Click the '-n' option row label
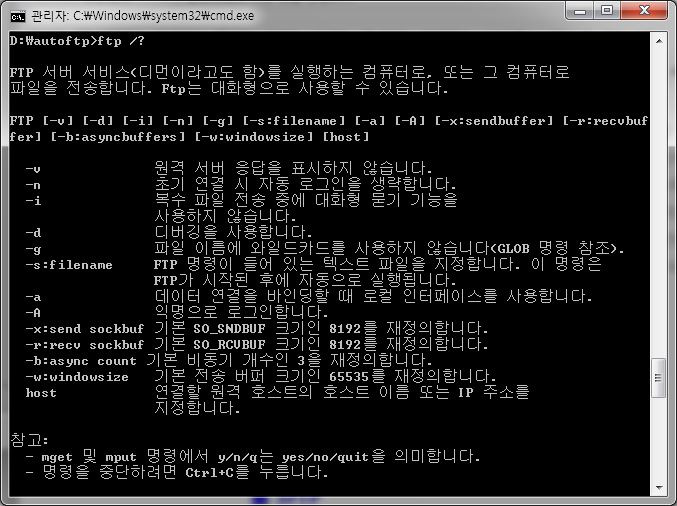The image size is (677, 506). point(33,185)
